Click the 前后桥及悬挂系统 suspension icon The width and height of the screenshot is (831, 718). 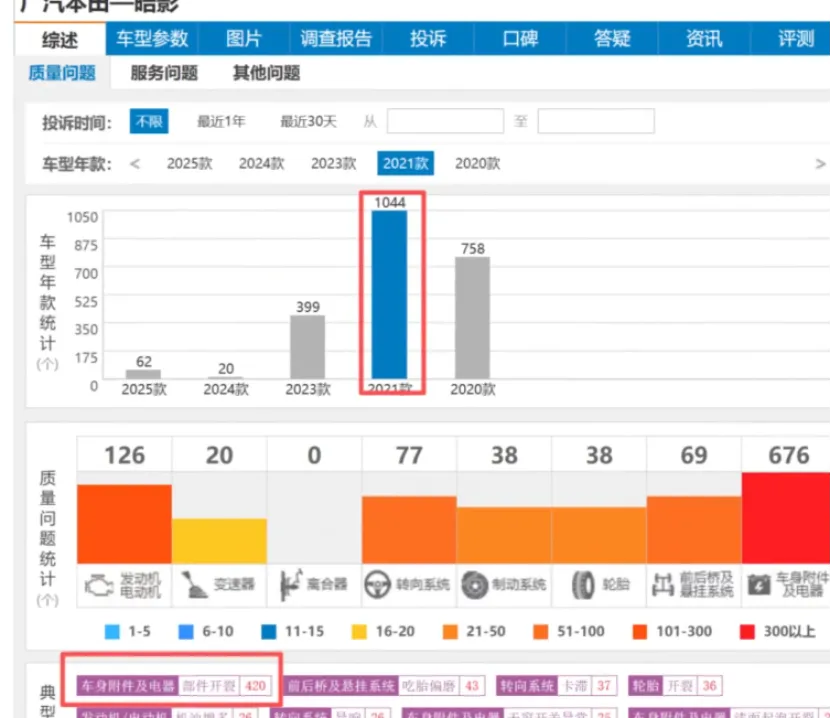coord(662,585)
